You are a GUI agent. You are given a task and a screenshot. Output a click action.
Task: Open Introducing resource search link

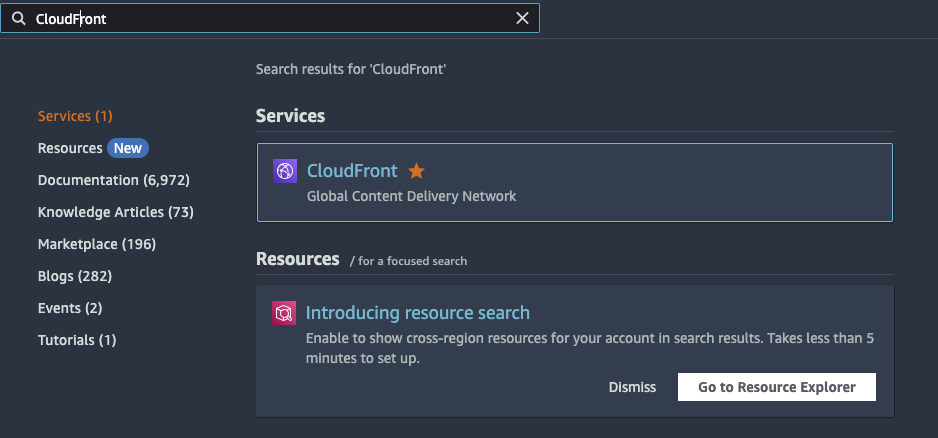point(418,313)
